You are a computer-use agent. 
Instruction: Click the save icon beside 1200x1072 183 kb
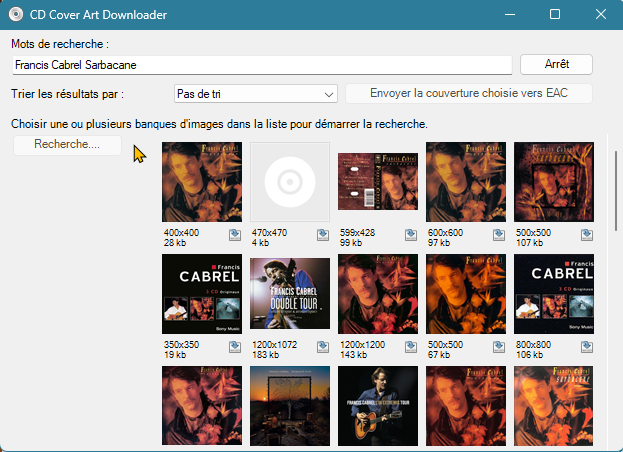323,347
